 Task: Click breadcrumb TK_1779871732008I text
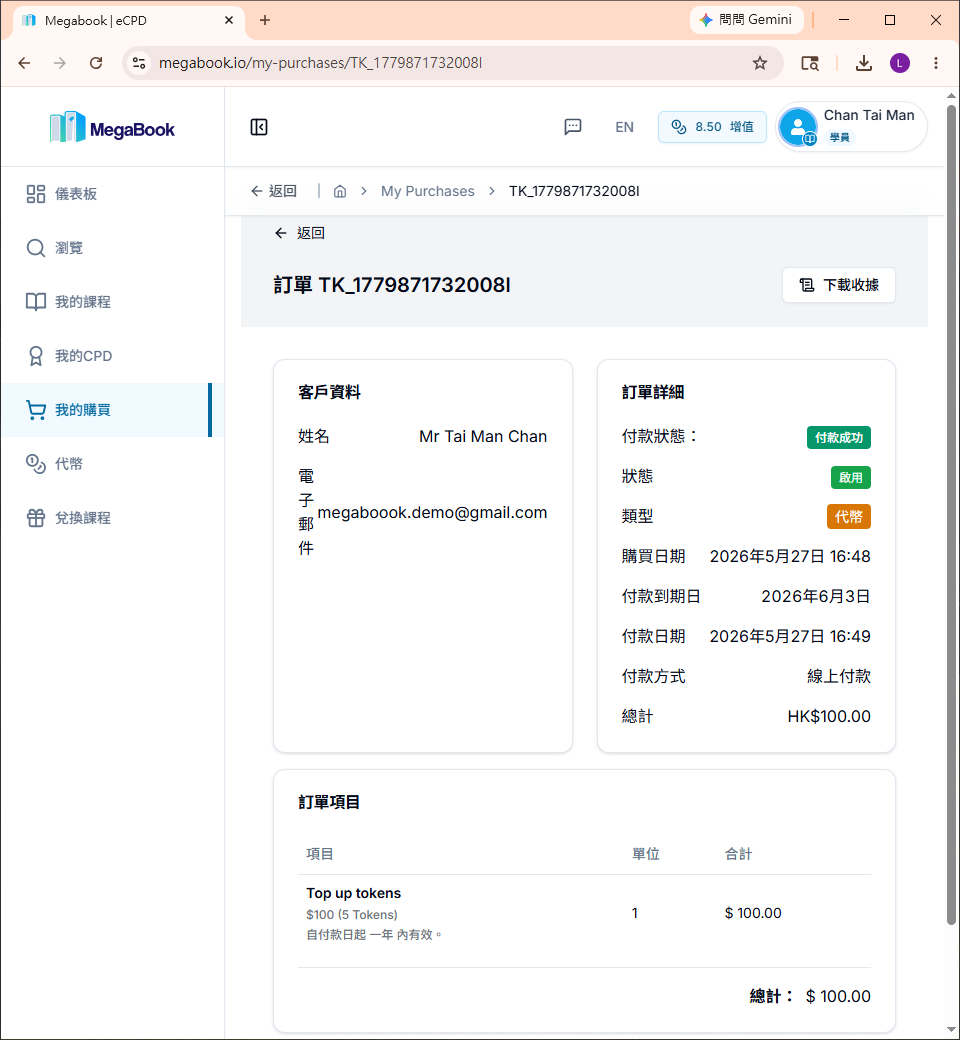(574, 191)
